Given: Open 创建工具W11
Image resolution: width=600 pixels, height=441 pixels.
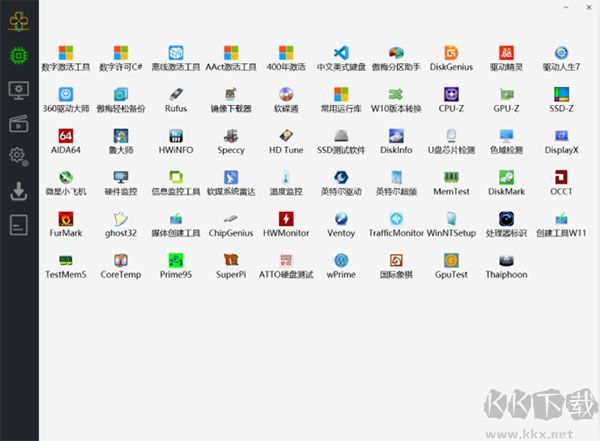Looking at the screenshot, I should pos(561,225).
